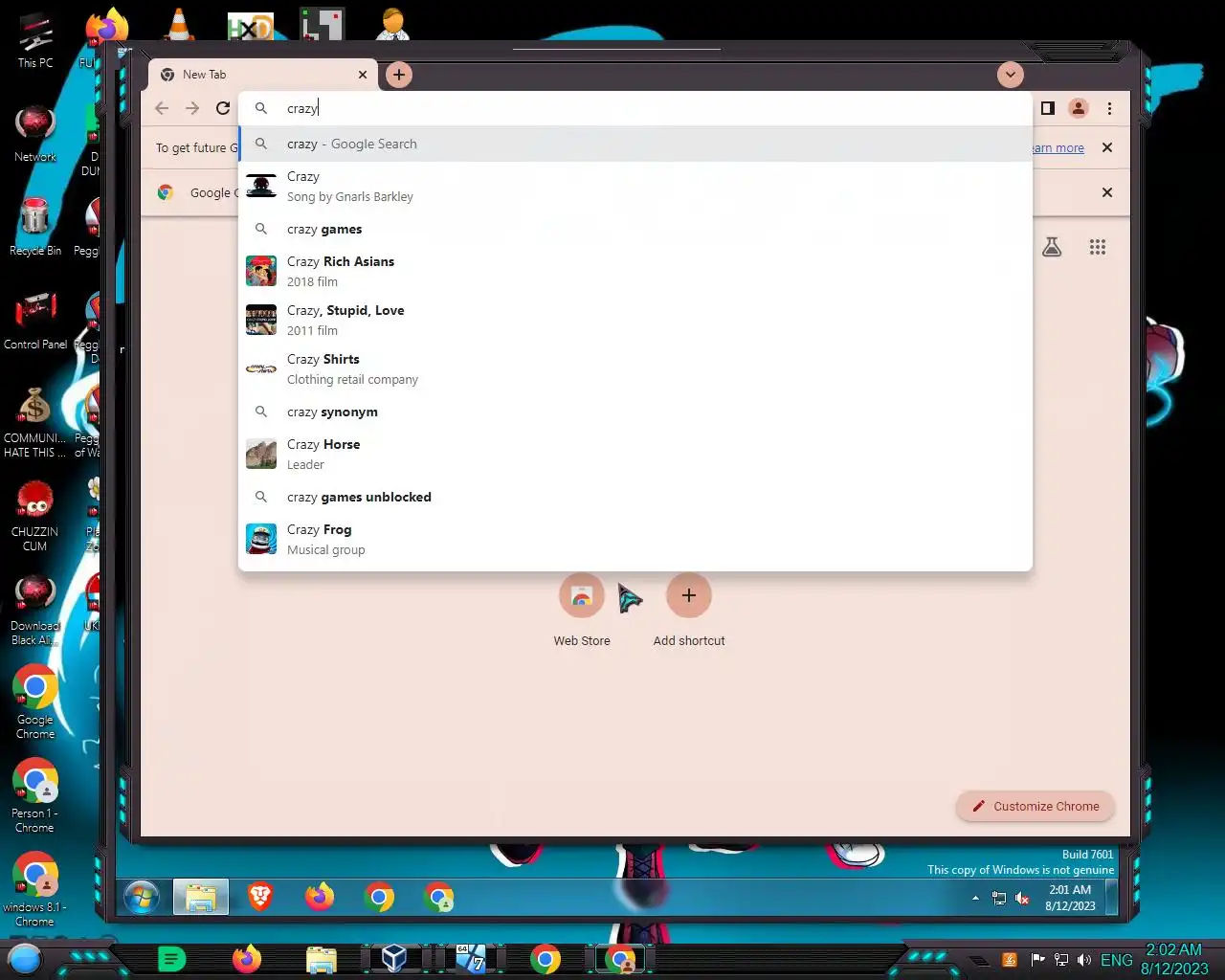Switch to VirtualBox cube on host taskbar

click(x=394, y=959)
